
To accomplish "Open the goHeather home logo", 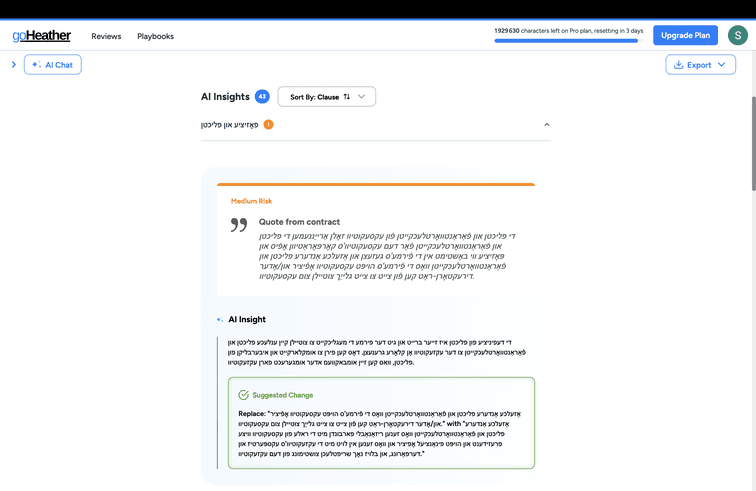I will point(41,36).
